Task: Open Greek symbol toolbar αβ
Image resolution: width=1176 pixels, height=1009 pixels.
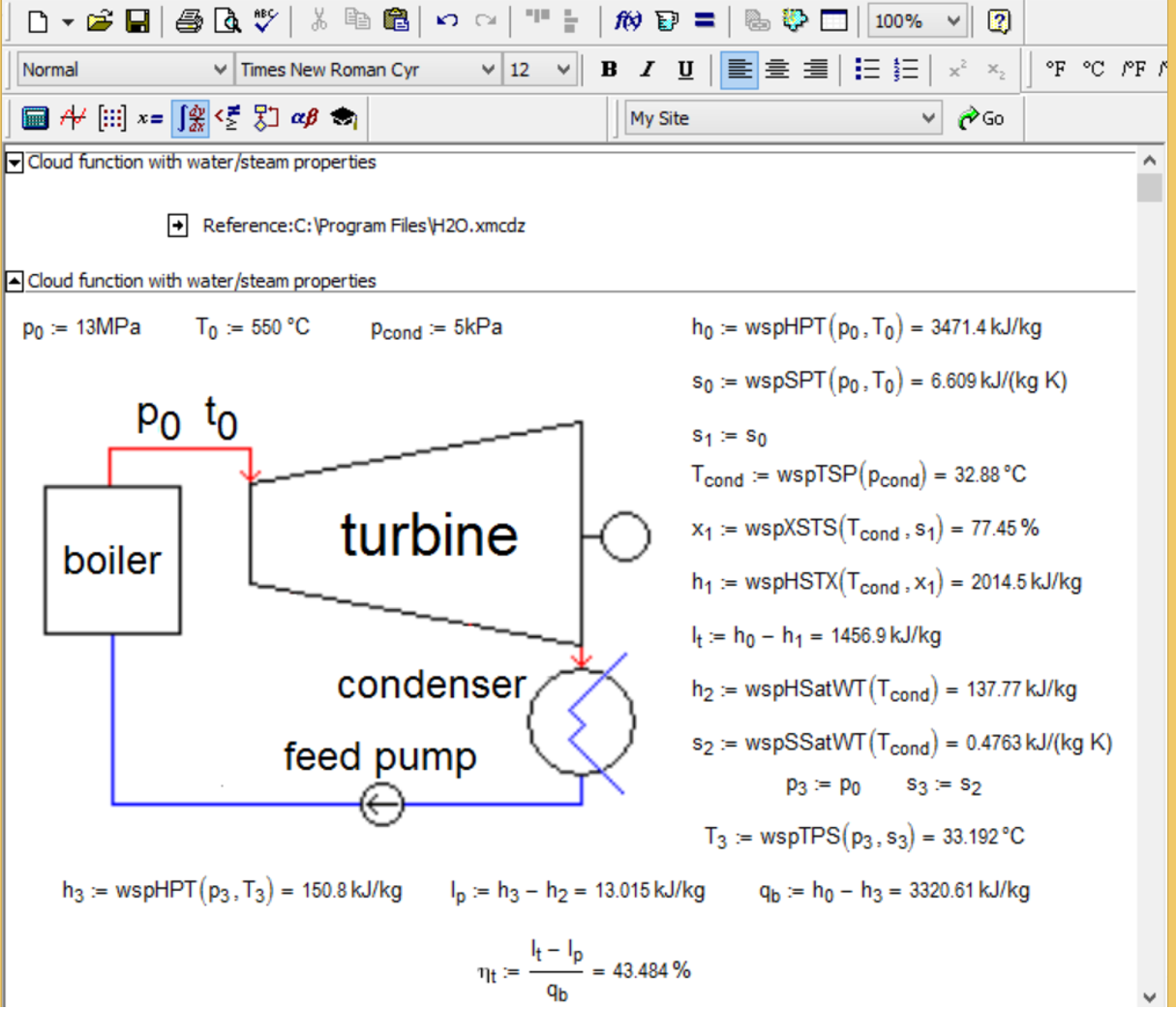Action: 304,118
